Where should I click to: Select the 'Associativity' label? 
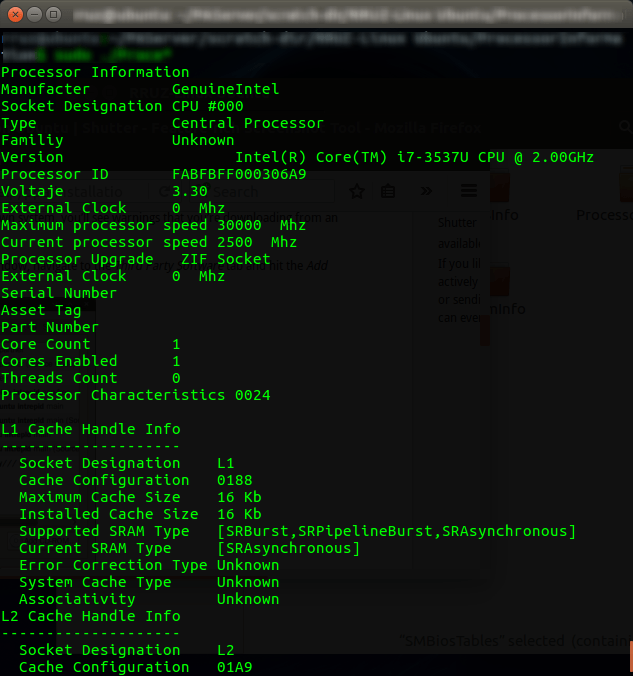tap(77, 599)
